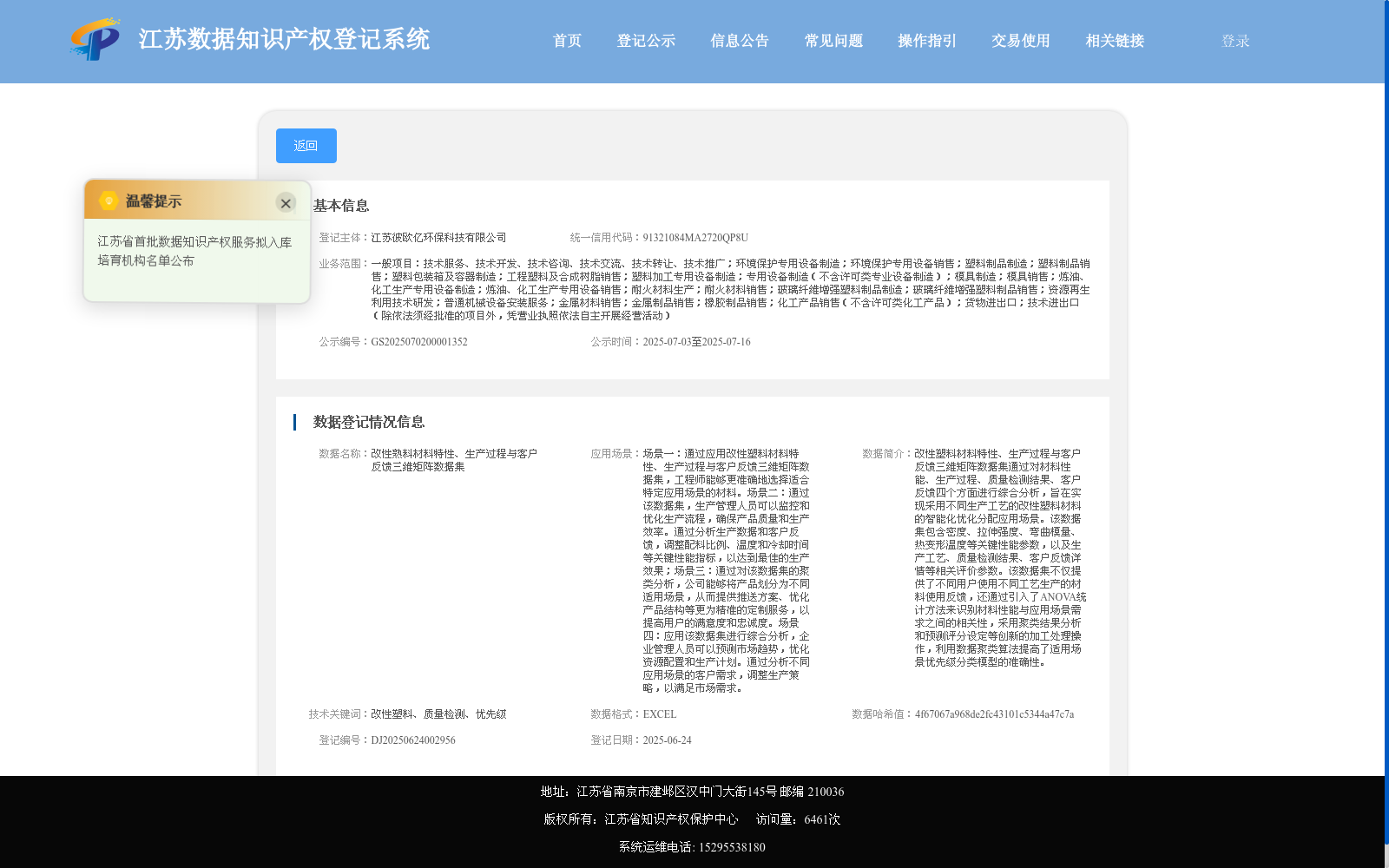Screen dimensions: 1389x868
Task: Select the 业务范围 description text
Action: [731, 290]
